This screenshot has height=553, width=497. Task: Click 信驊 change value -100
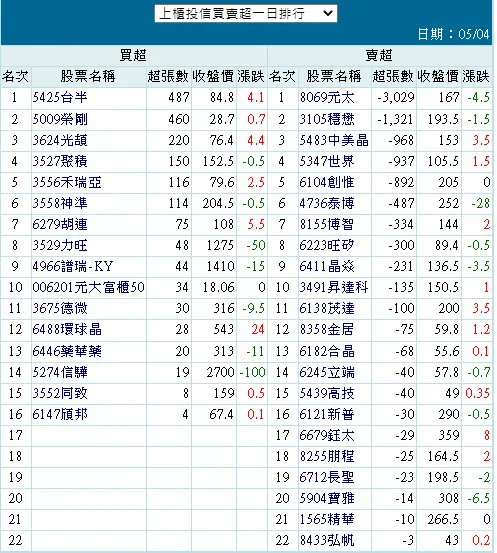(x=253, y=372)
